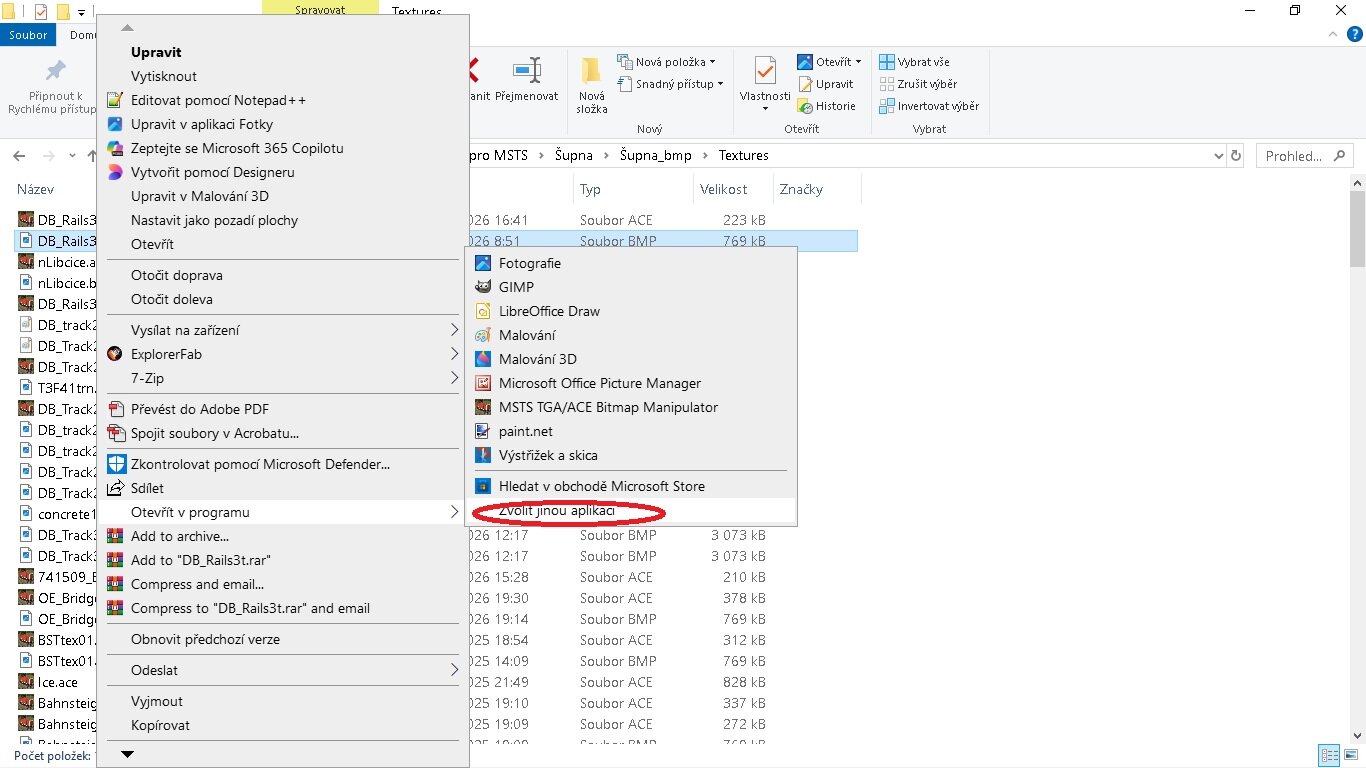
Task: Choose paint.net in the open-with list
Action: 525,431
